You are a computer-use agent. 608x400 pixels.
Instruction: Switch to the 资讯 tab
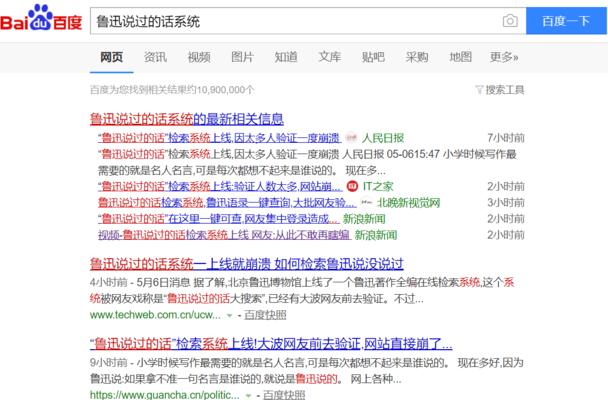coord(155,57)
